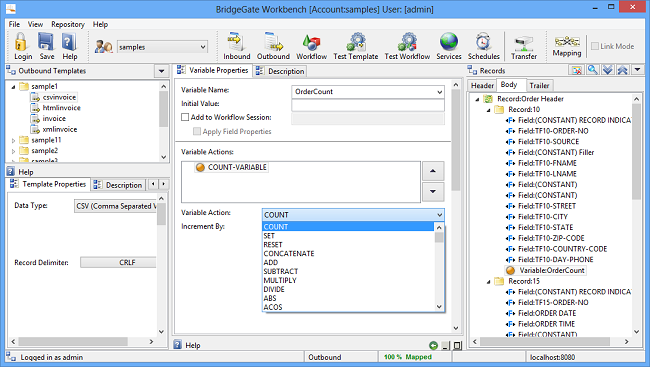Switch to the Trailer tab in Records
Screen dimensions: 650x367
coord(539,85)
